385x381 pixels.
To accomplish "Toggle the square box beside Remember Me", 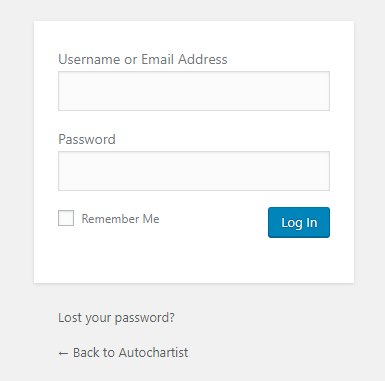I will (66, 218).
